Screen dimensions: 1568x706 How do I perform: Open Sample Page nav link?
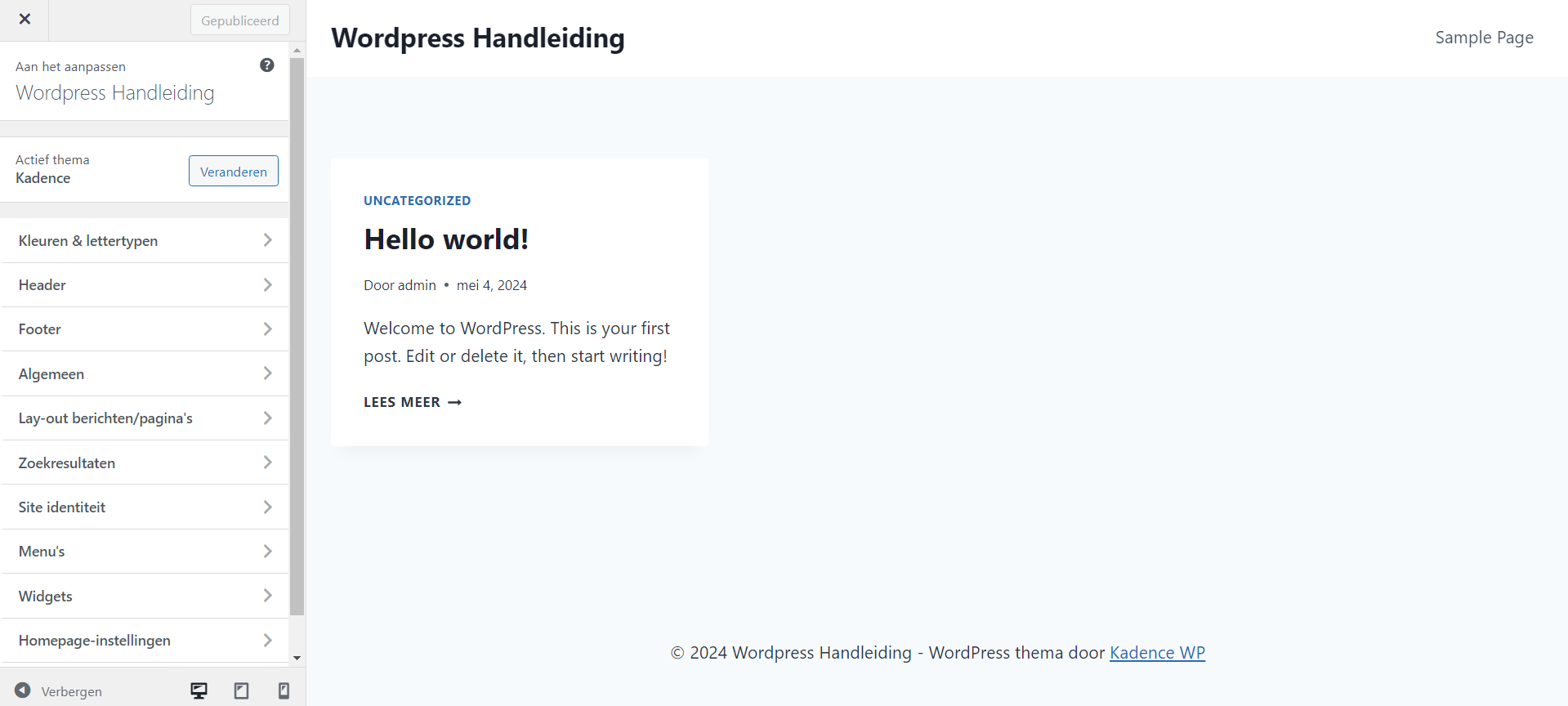tap(1484, 38)
